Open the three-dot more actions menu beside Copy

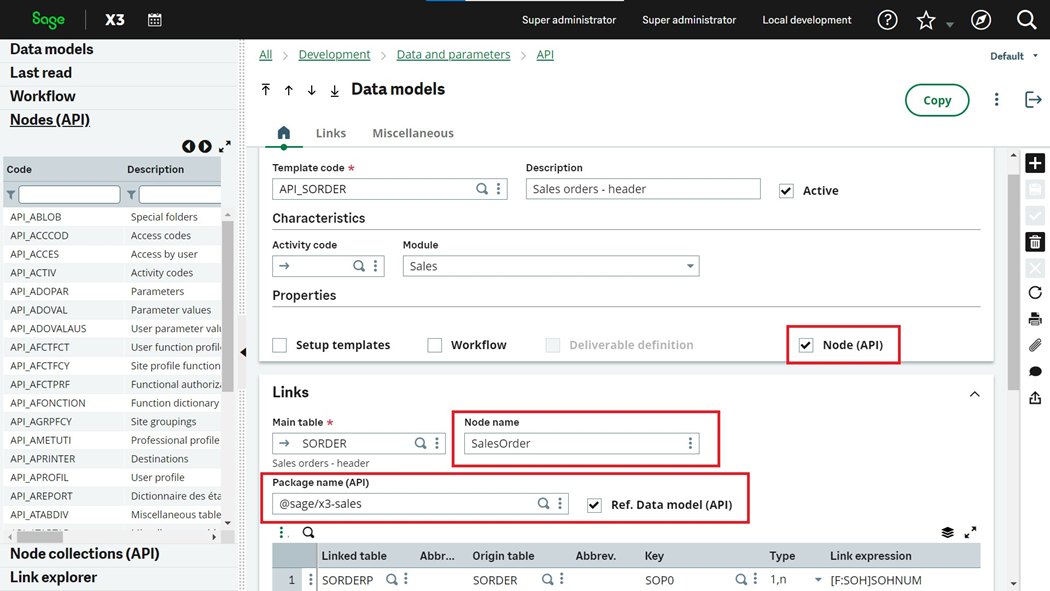tap(996, 100)
